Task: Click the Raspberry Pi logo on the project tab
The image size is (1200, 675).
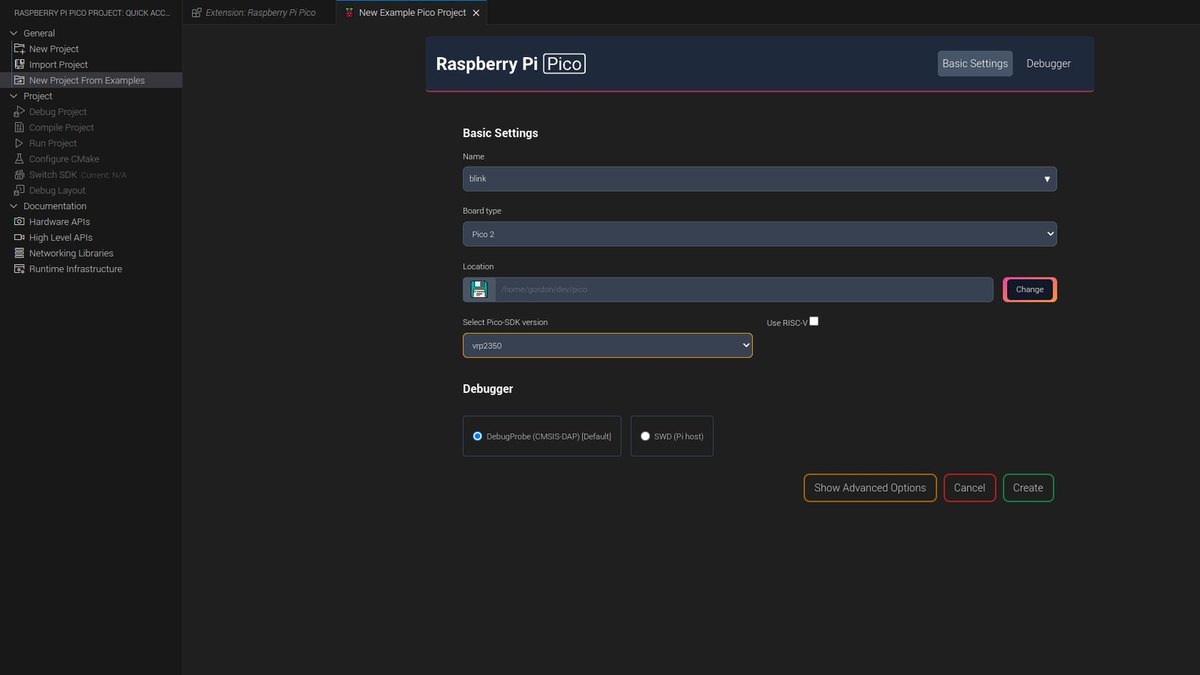Action: click(x=348, y=13)
